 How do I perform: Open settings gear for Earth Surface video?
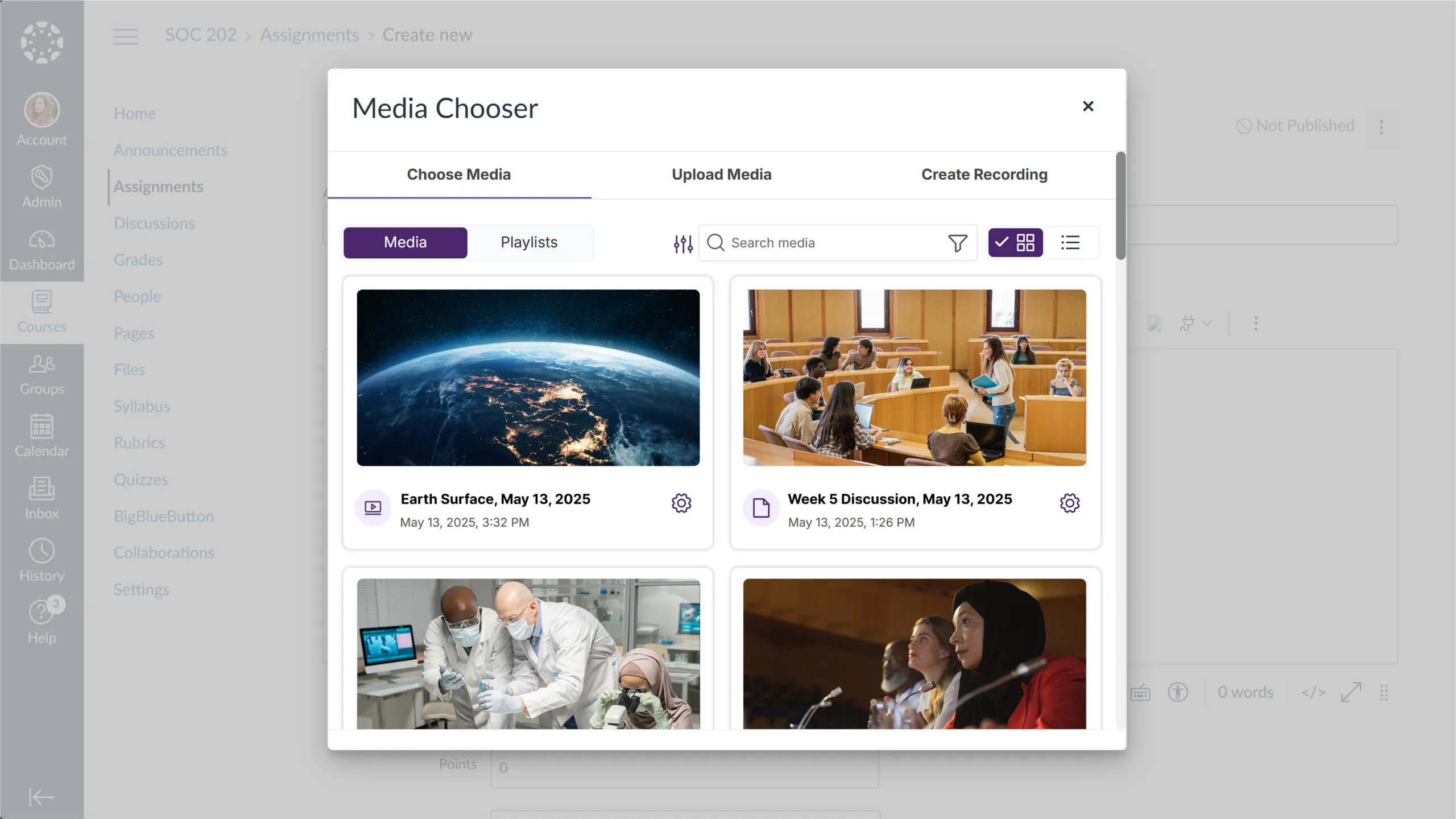[x=681, y=503]
